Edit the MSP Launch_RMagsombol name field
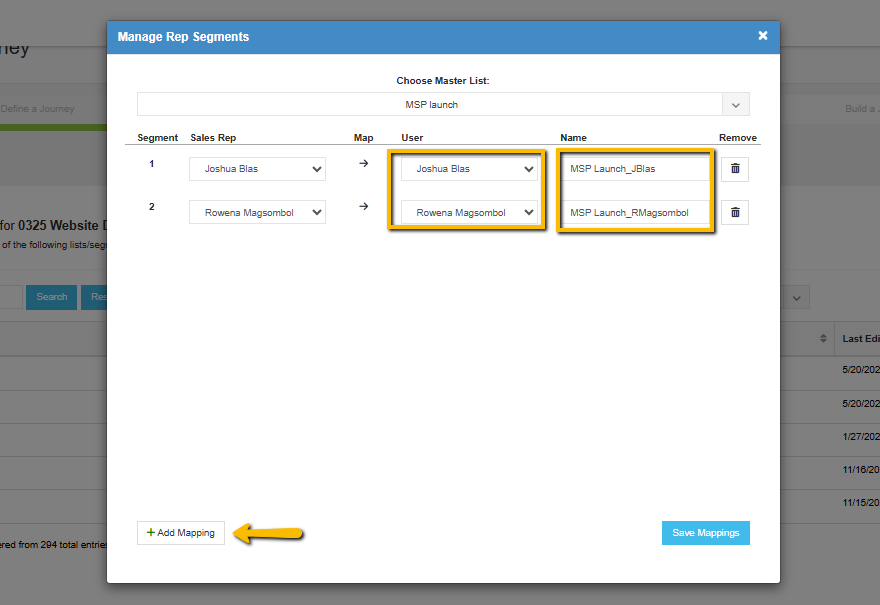880x605 pixels. (x=635, y=213)
